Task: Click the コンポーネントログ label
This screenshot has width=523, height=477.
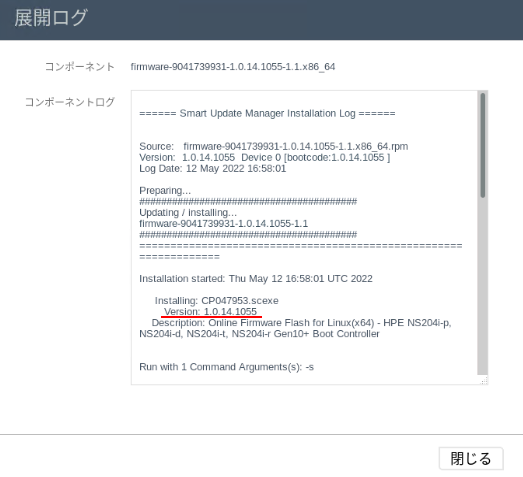Action: click(x=70, y=102)
